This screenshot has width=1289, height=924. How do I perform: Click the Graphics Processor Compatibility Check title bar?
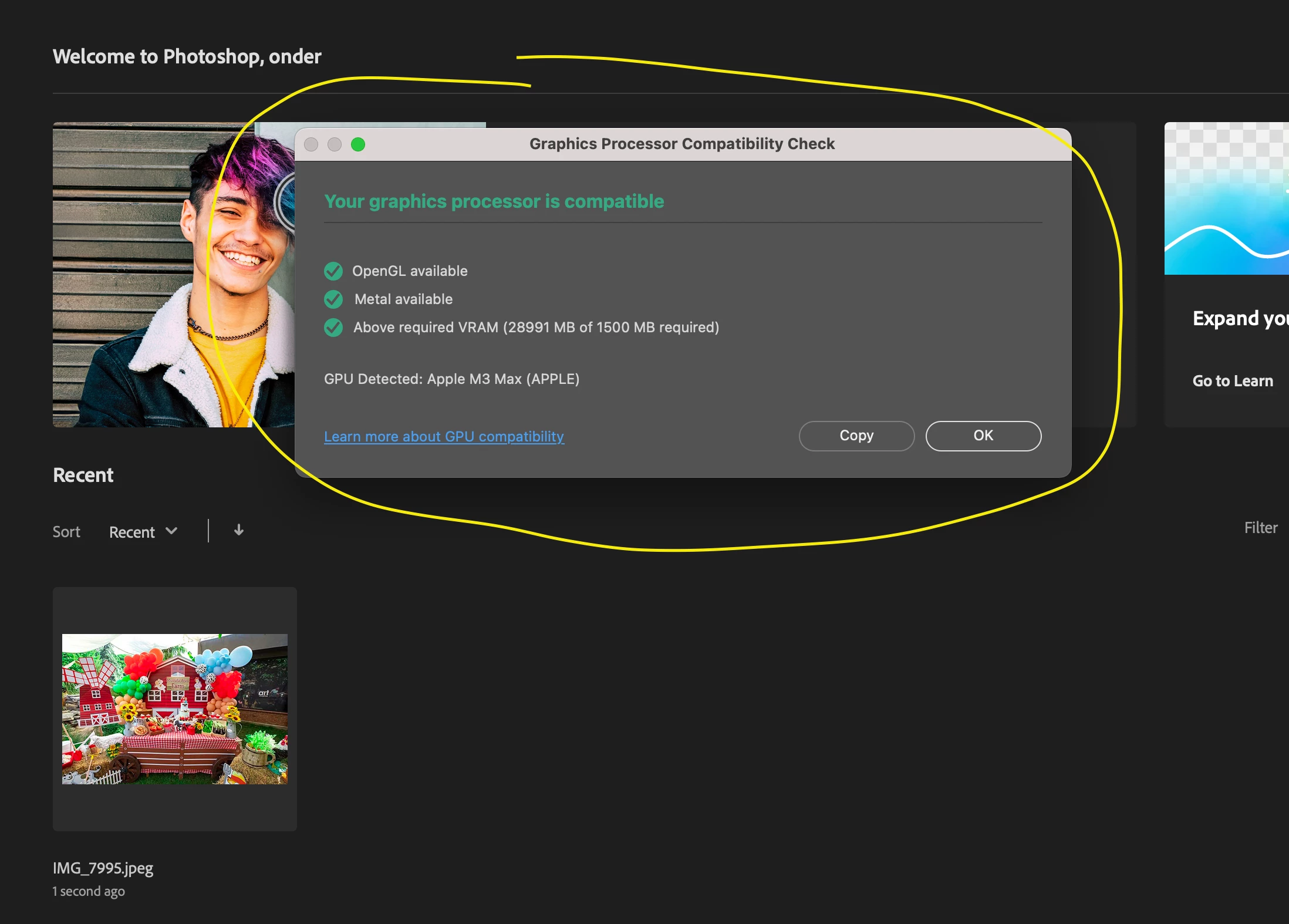681,144
